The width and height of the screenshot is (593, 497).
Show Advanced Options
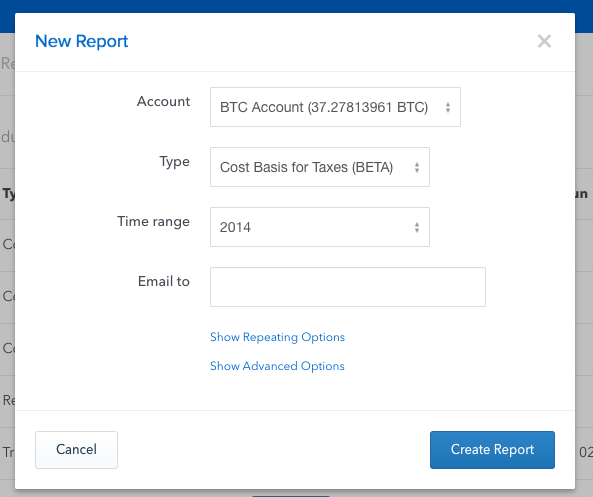click(277, 366)
